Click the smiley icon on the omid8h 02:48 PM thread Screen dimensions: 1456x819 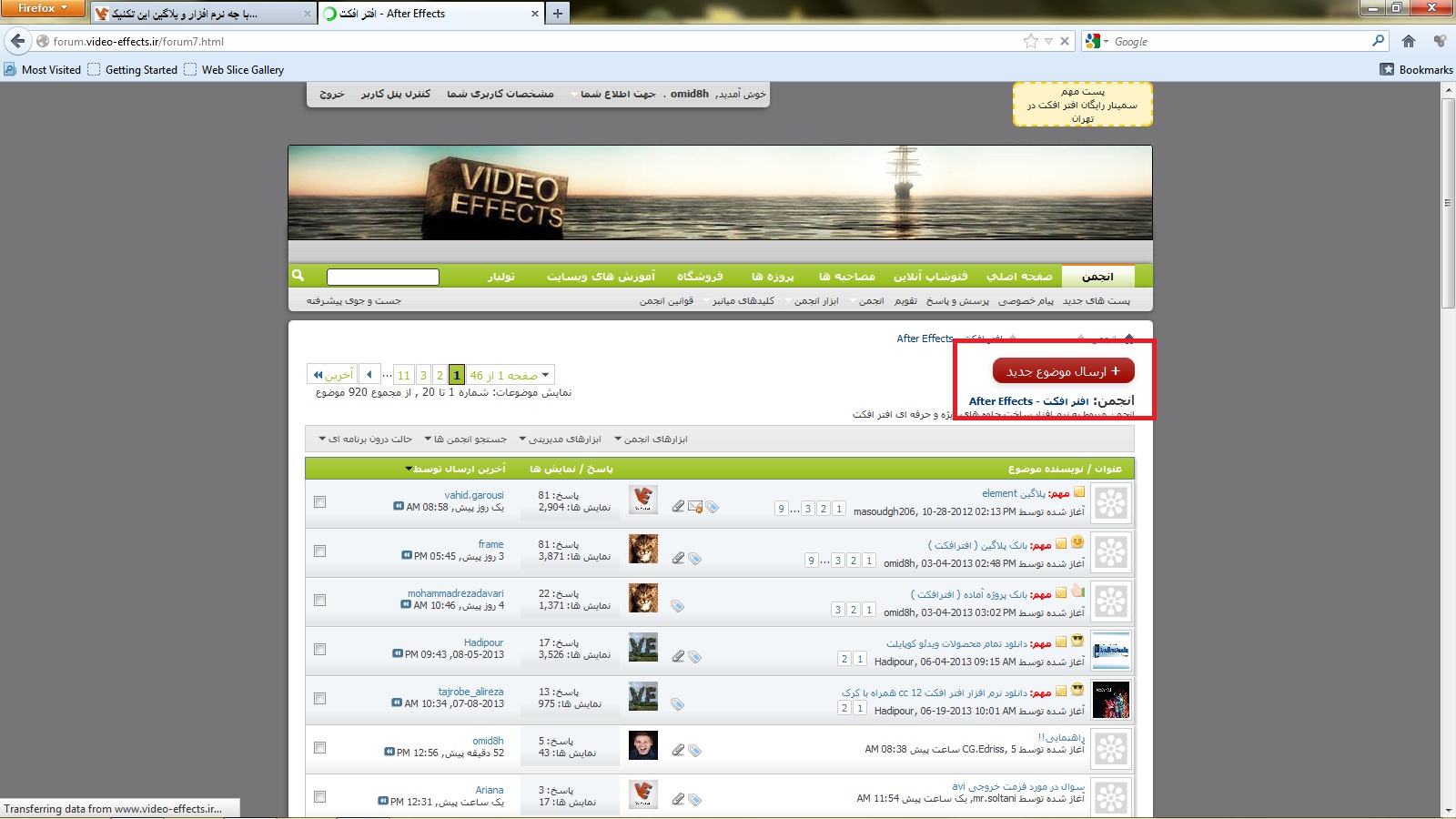point(1077,542)
